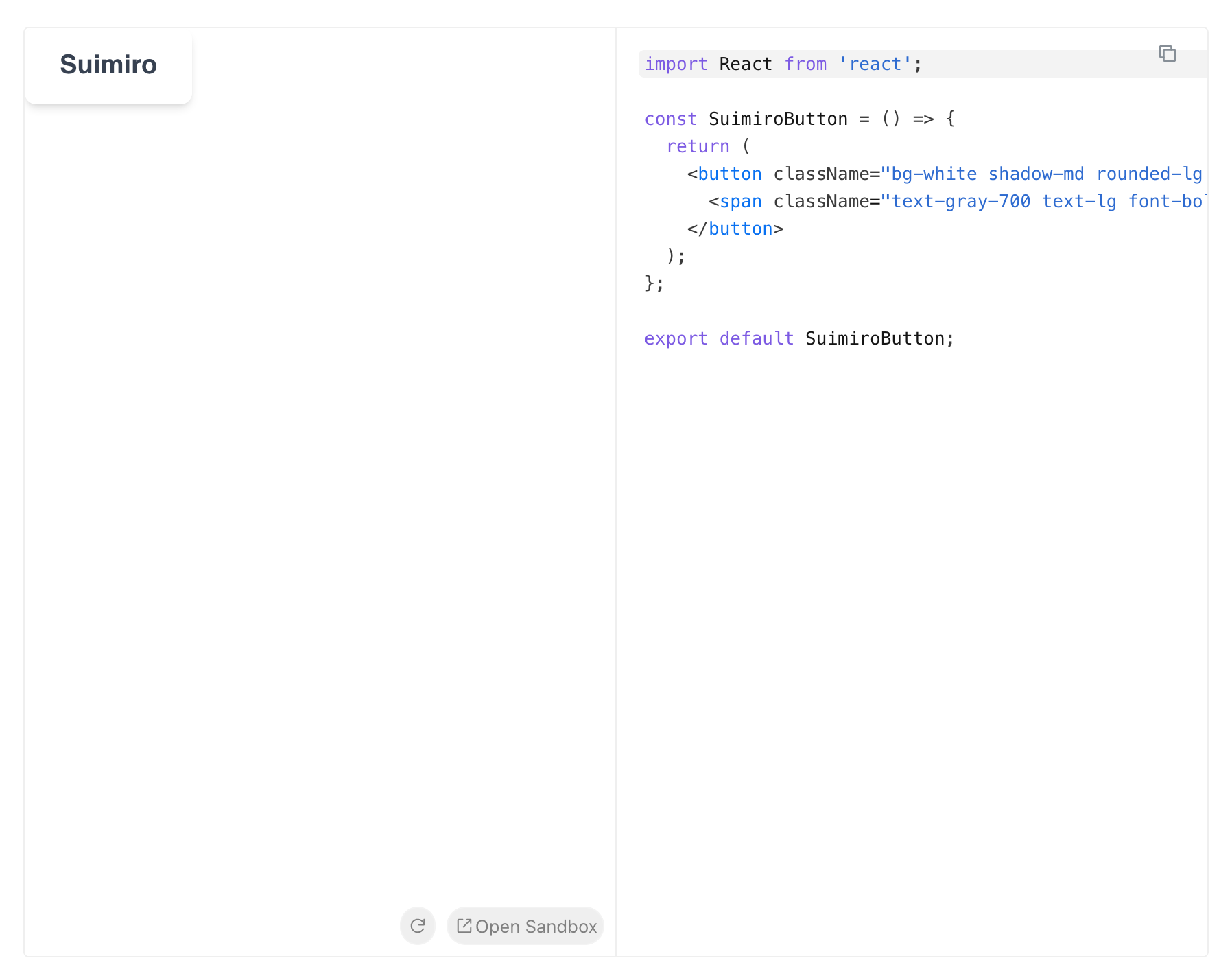
Task: Click the closing button tag line
Action: pos(735,229)
